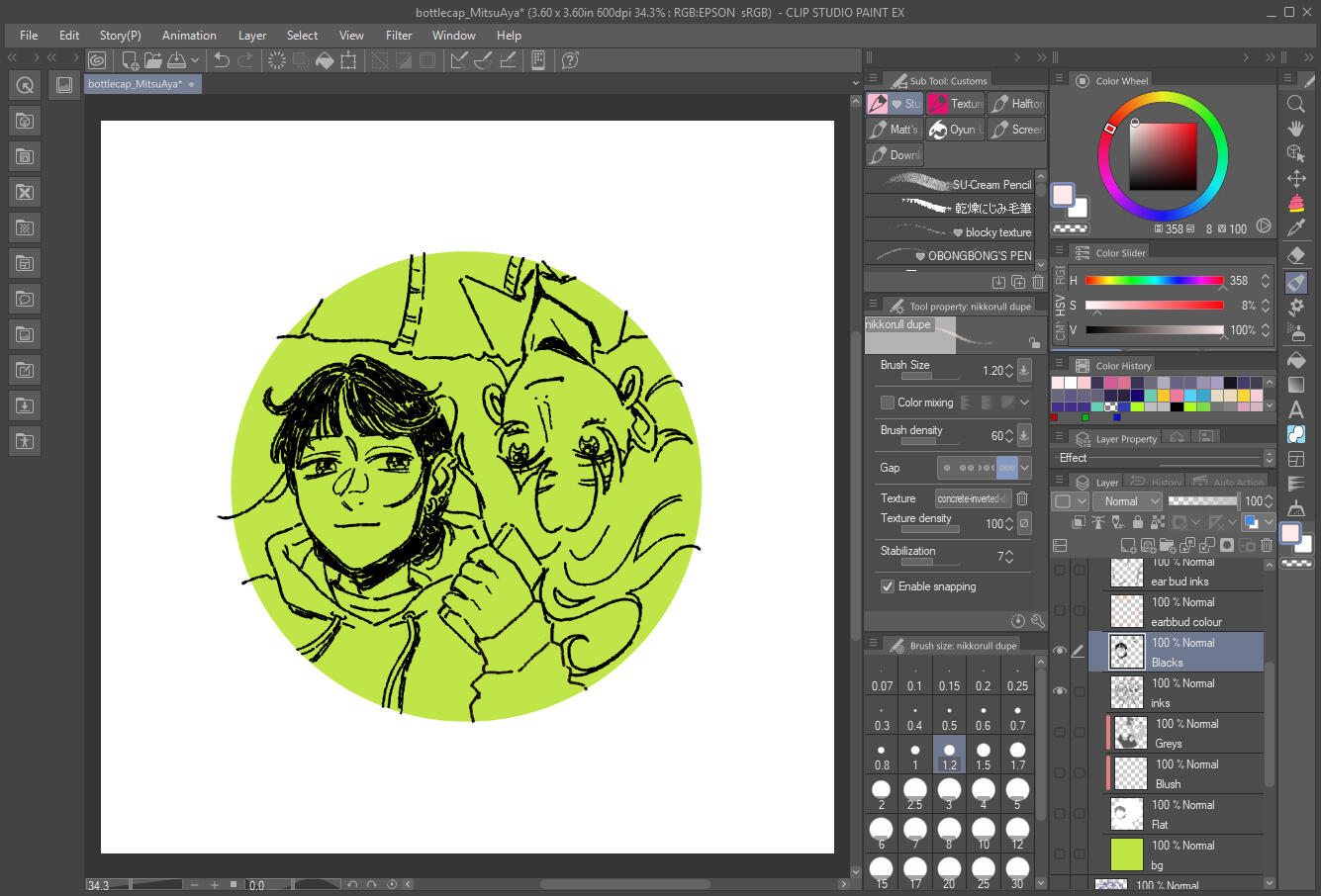This screenshot has height=896, width=1321.
Task: Enable the Color mixing checkbox
Action: pyautogui.click(x=888, y=402)
